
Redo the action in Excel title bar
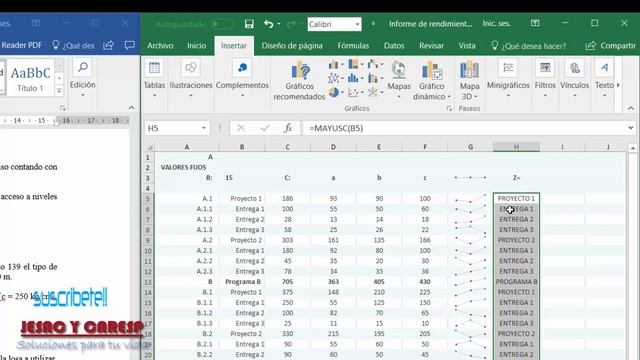pos(291,24)
